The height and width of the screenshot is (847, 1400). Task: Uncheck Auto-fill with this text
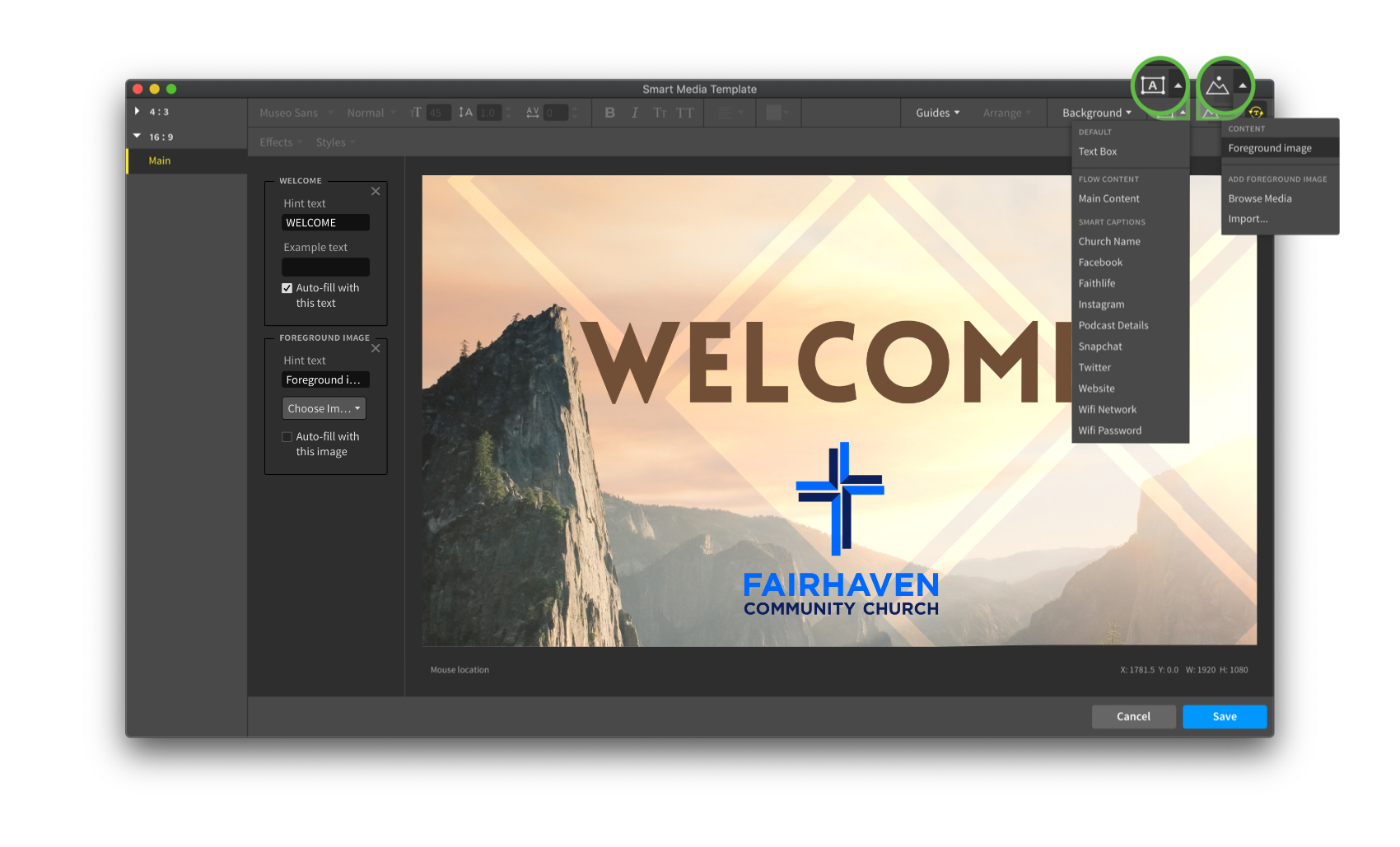287,288
